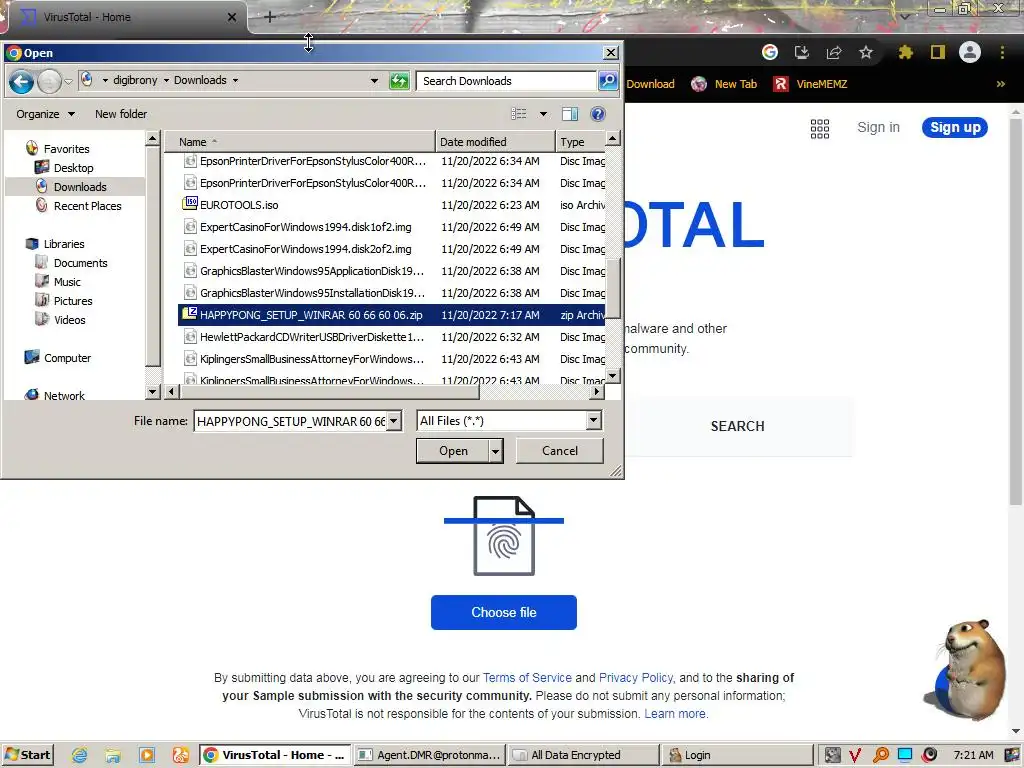This screenshot has height=768, width=1024.
Task: Click the hamster mascot on page
Action: (x=968, y=669)
